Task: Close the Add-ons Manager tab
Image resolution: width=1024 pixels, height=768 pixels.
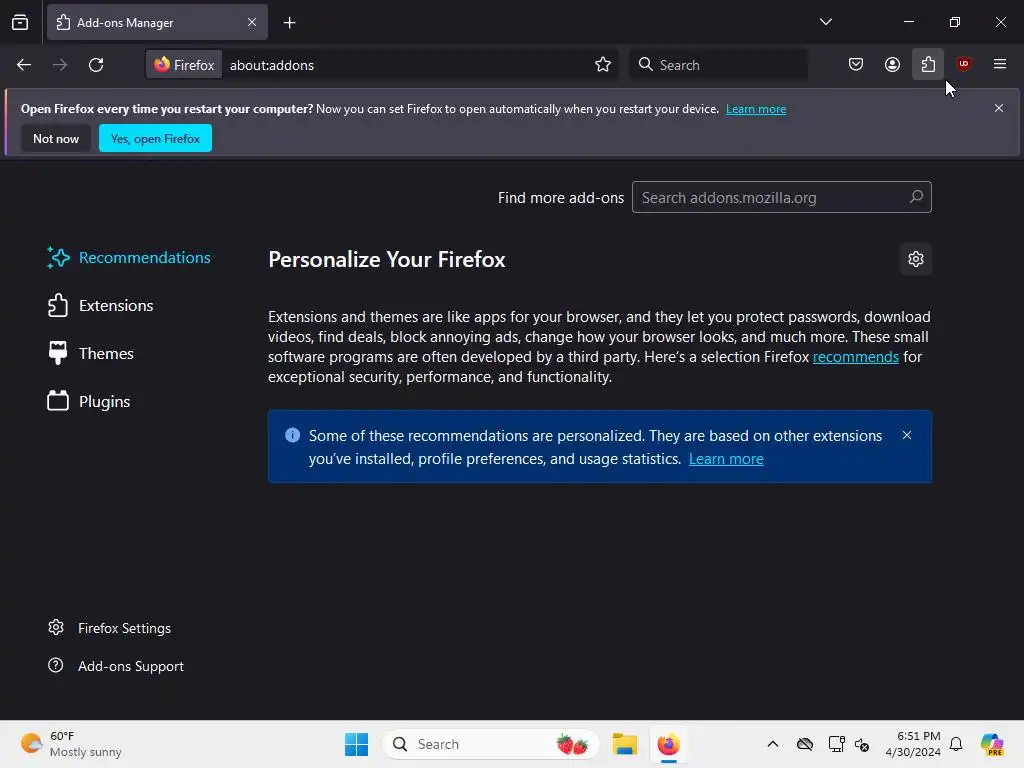Action: point(251,22)
